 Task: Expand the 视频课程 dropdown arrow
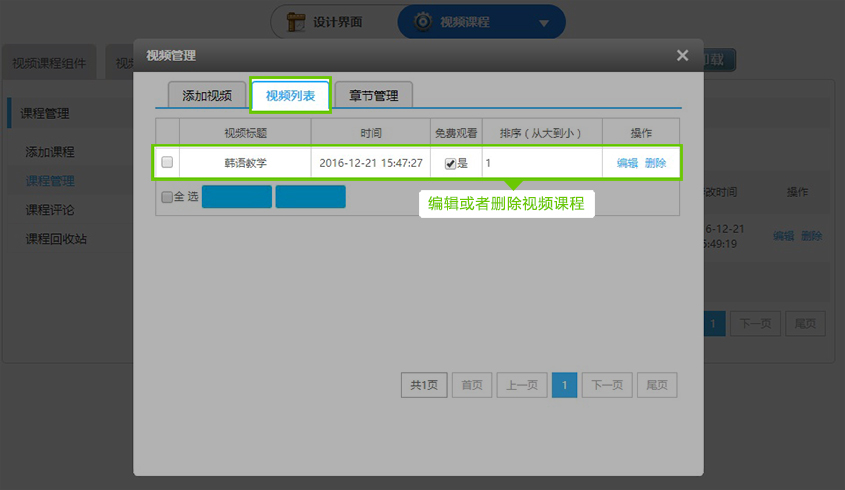[x=544, y=23]
